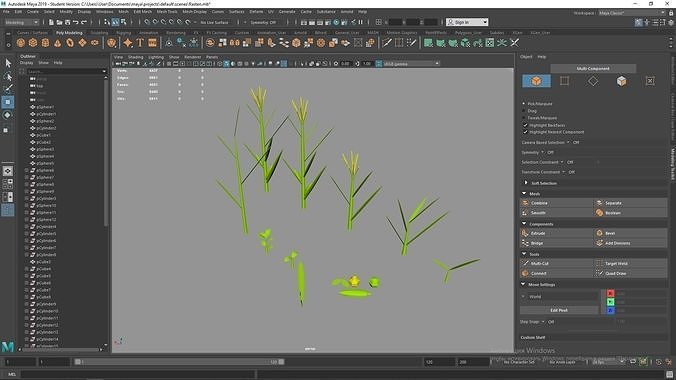676x380 pixels.
Task: Activate the Rotate tool in the toolbox
Action: 8,115
